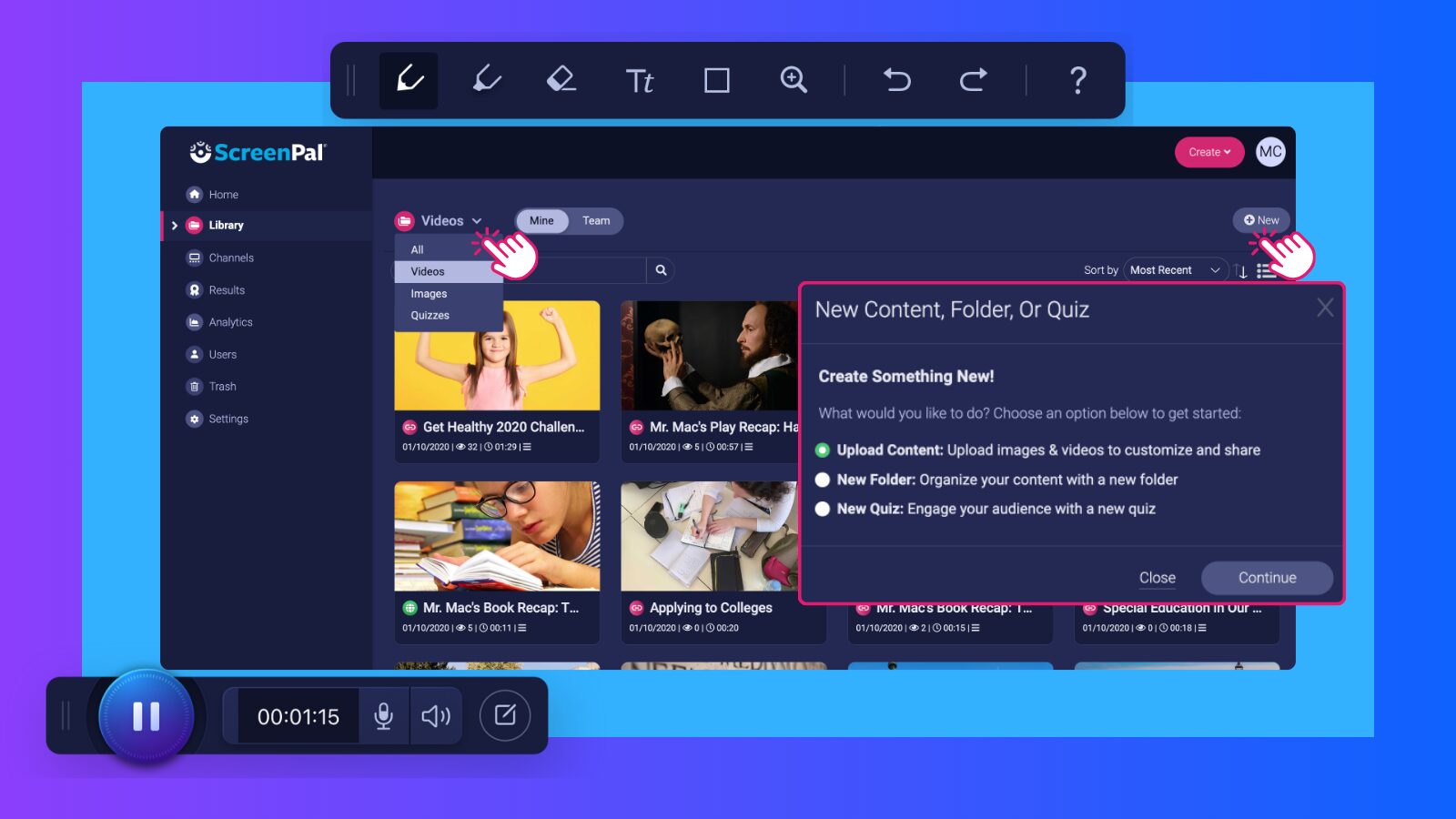1456x819 pixels.
Task: Toggle the sort direction arrows
Action: 1240,271
